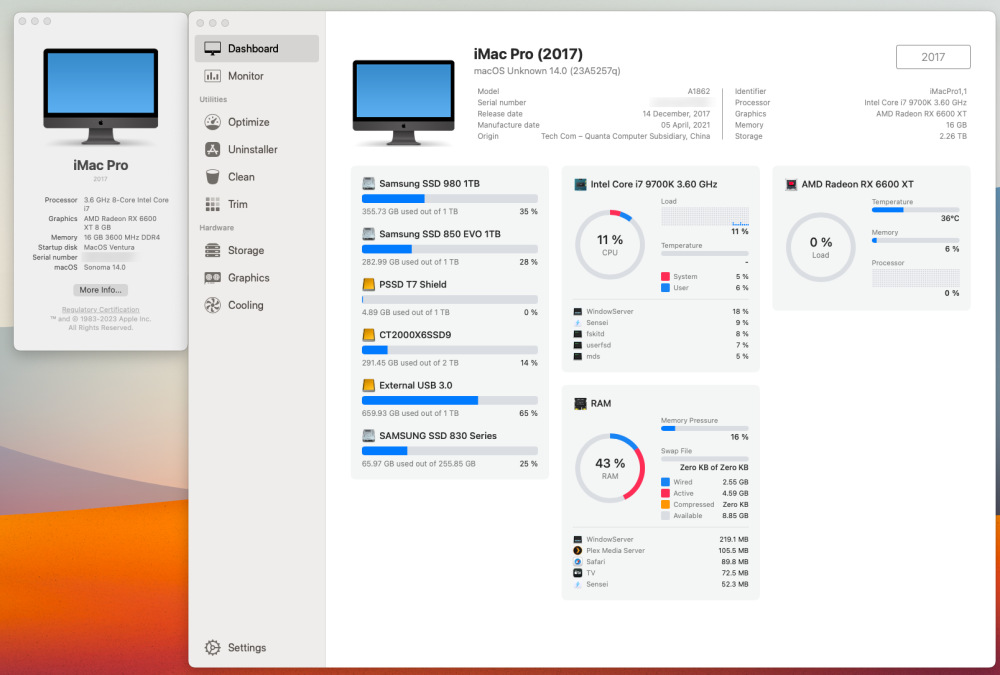1000x675 pixels.
Task: Click the External USB 3.0 usage bar
Action: pos(450,400)
